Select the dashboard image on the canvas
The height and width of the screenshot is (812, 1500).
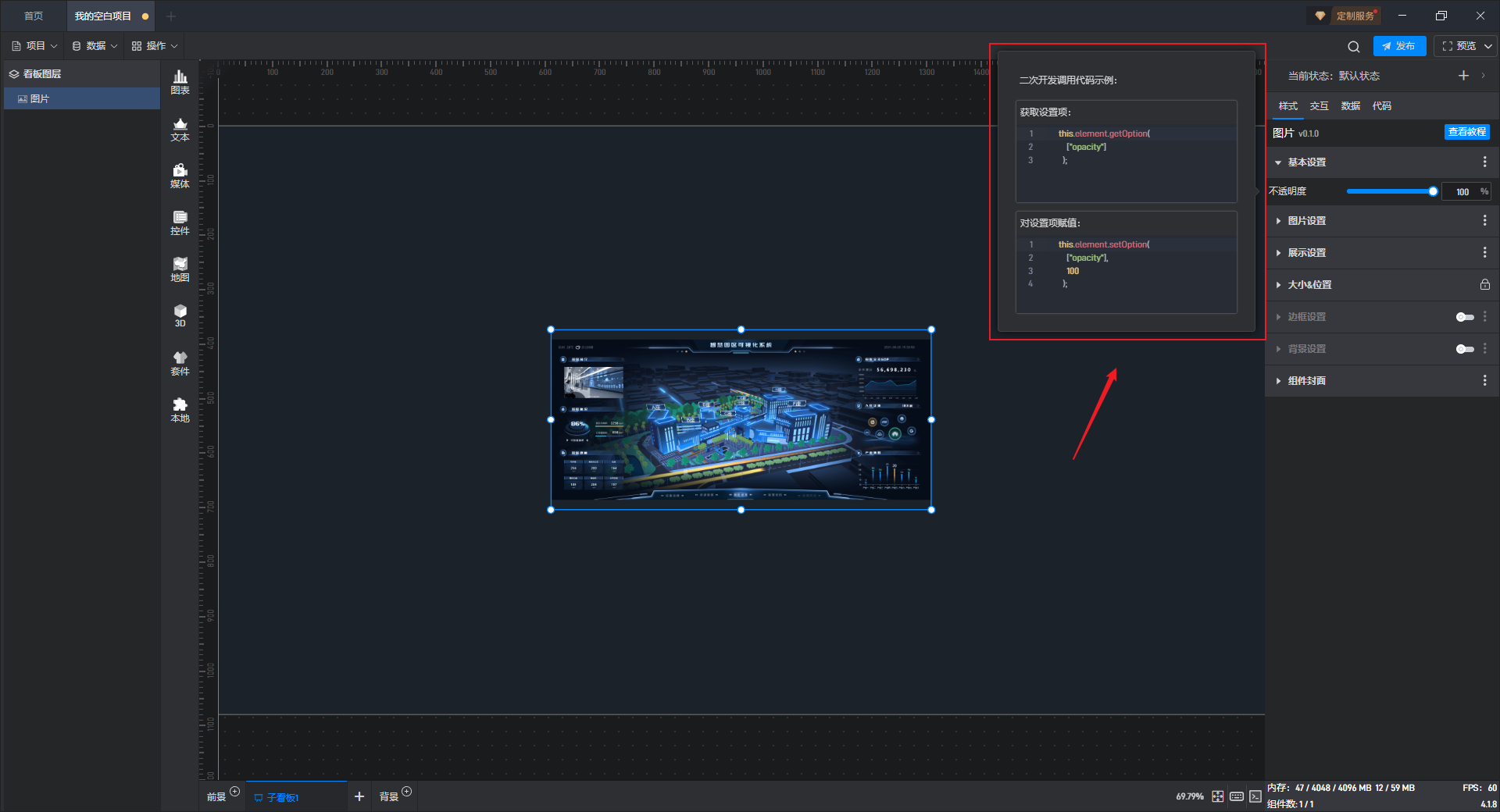741,420
